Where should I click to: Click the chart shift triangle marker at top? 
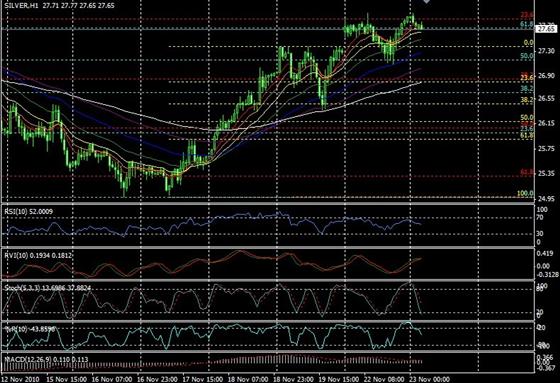(x=426, y=2)
